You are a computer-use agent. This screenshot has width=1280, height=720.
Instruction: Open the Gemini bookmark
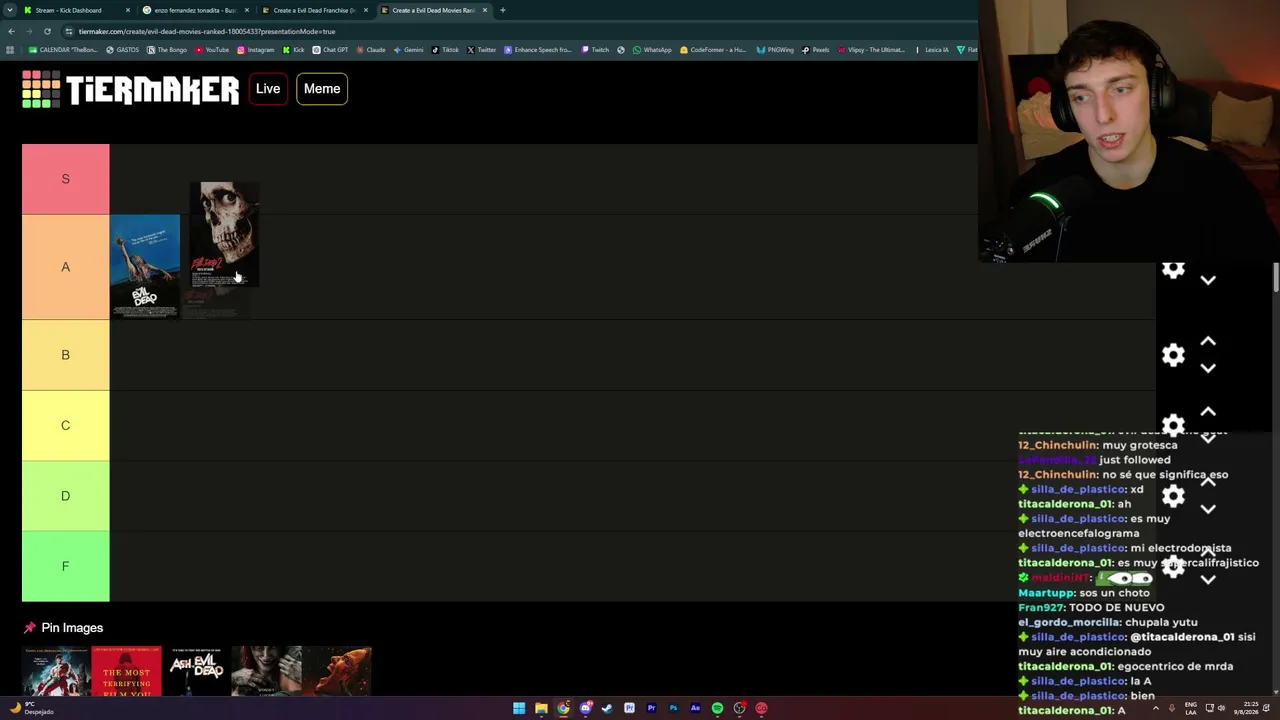409,50
